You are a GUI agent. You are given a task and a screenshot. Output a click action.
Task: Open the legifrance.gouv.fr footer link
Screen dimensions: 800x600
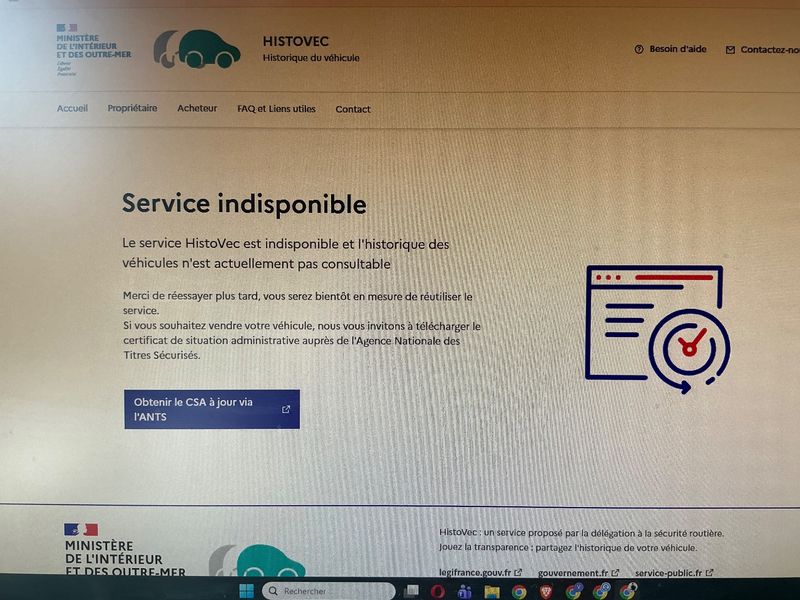480,572
